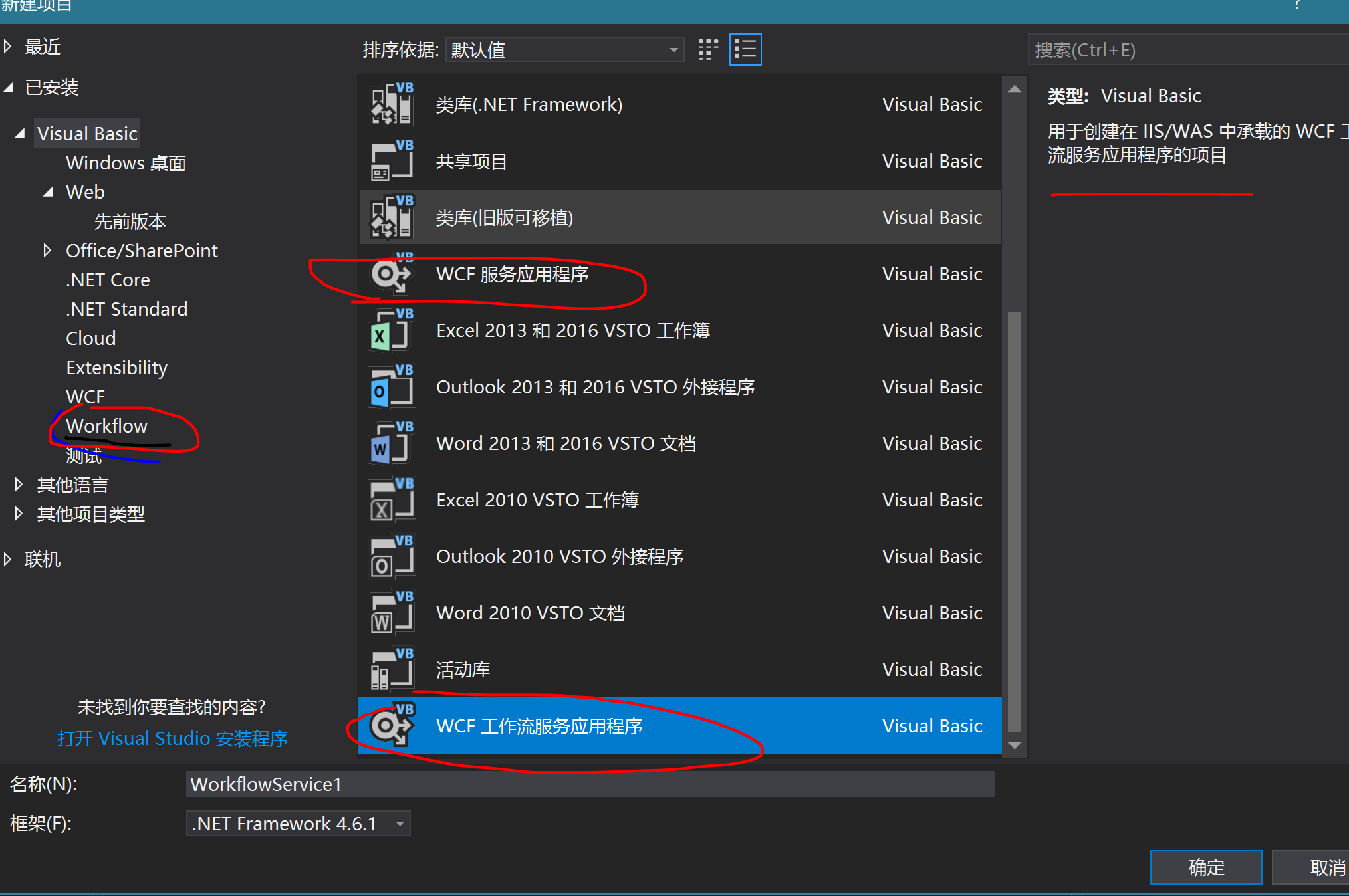1349x896 pixels.
Task: Expand the 其他项目类型 node
Action: coord(19,514)
